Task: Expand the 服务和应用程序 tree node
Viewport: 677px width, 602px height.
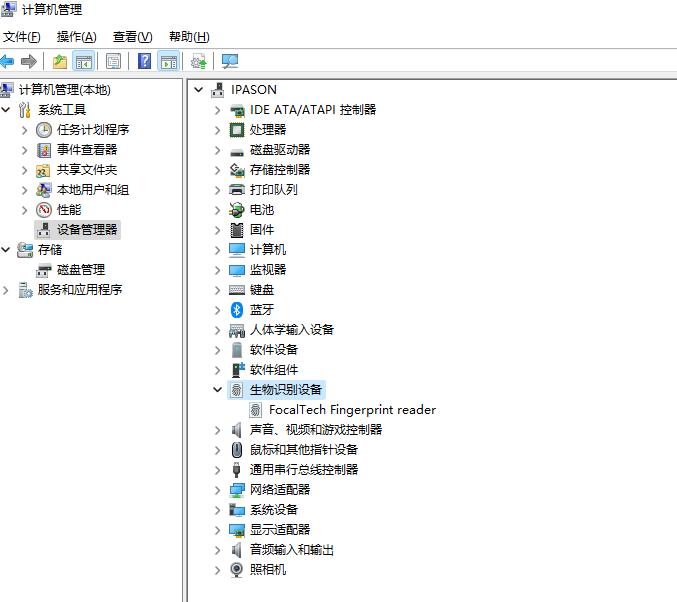Action: pyautogui.click(x=6, y=290)
